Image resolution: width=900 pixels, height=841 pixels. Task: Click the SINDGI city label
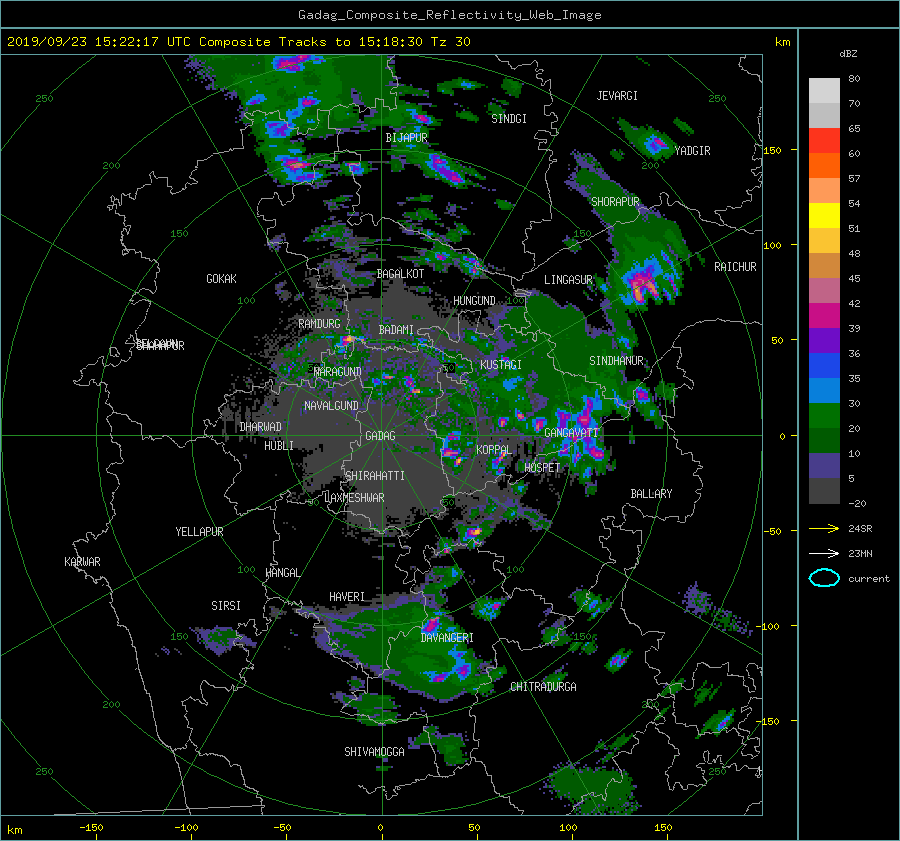click(x=509, y=119)
